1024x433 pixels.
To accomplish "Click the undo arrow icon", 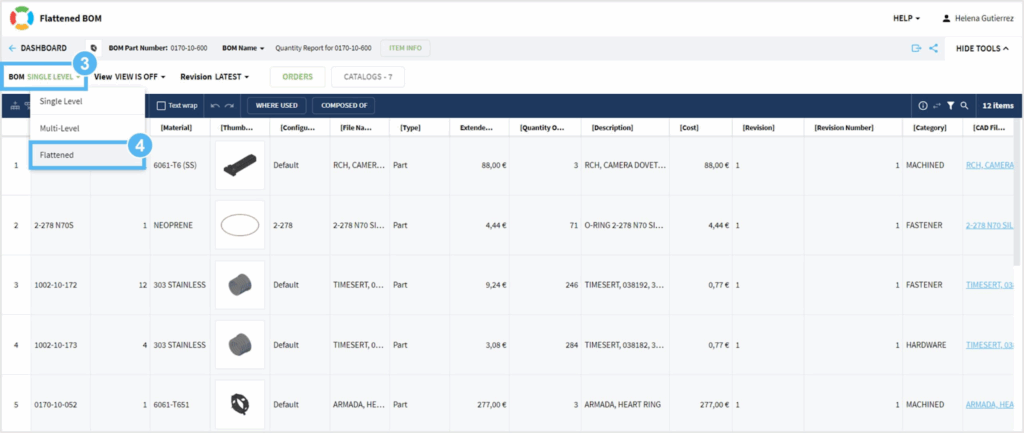I will click(215, 105).
